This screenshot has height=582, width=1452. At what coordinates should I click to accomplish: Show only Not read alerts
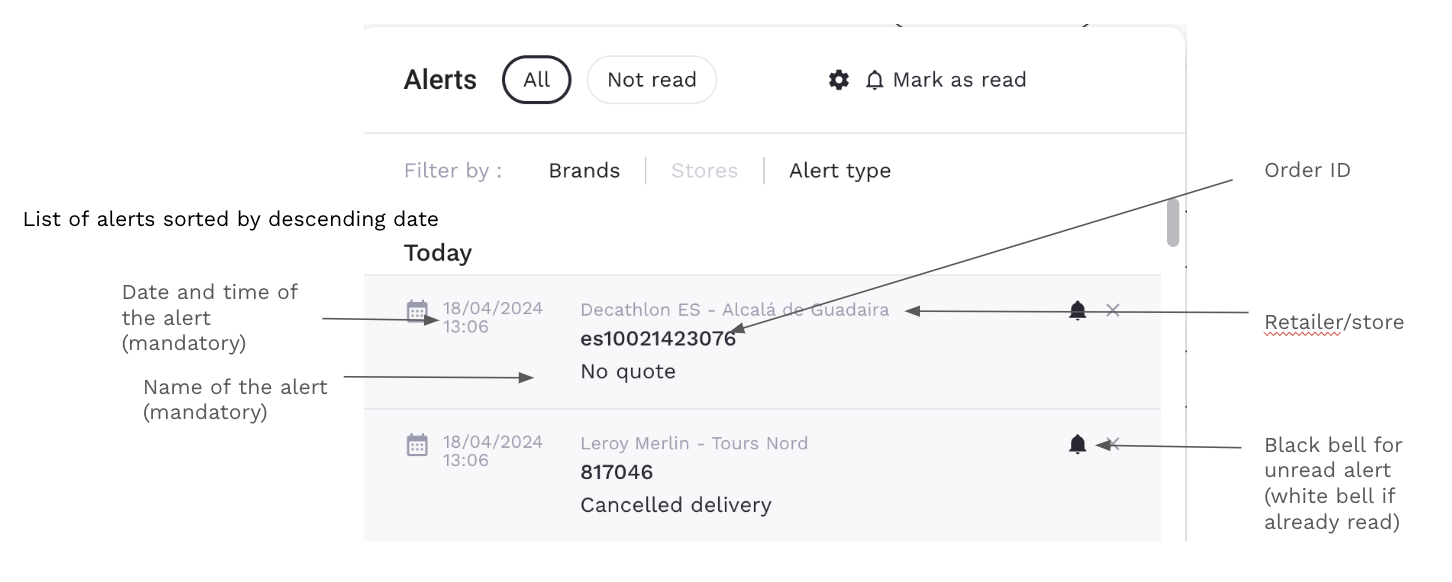click(651, 80)
